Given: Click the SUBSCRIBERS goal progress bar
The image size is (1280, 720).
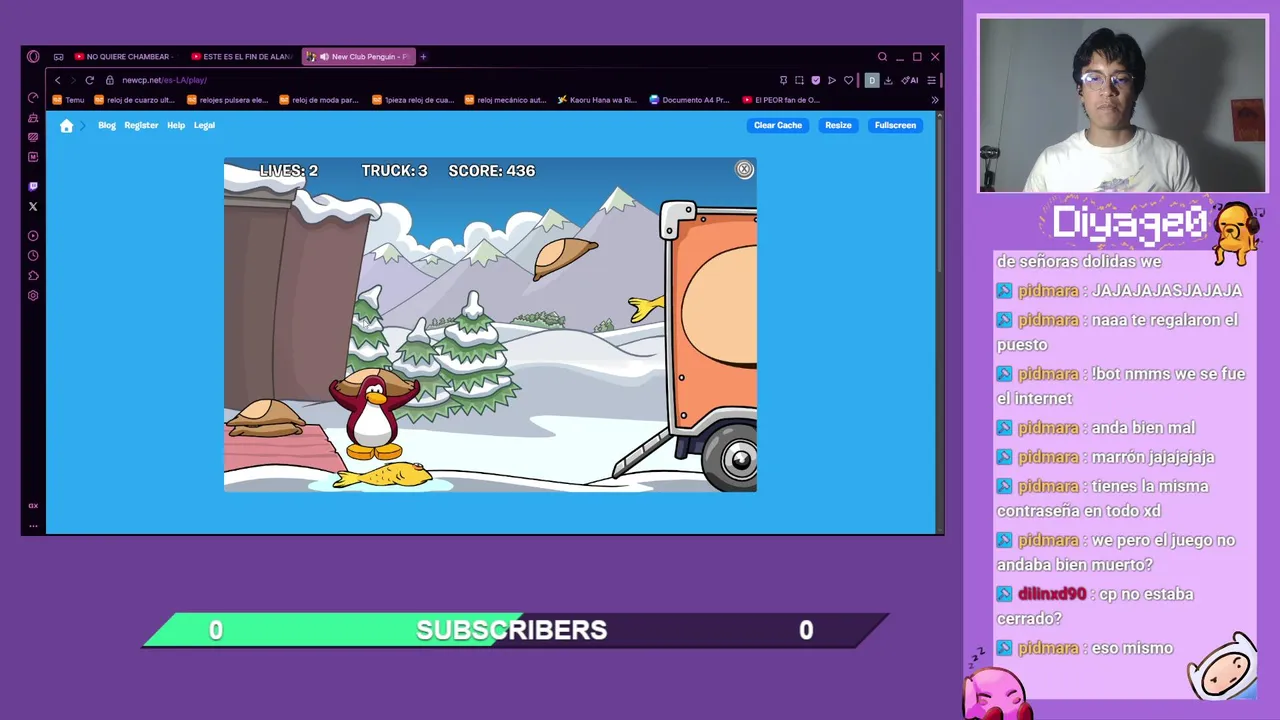Looking at the screenshot, I should click(514, 630).
